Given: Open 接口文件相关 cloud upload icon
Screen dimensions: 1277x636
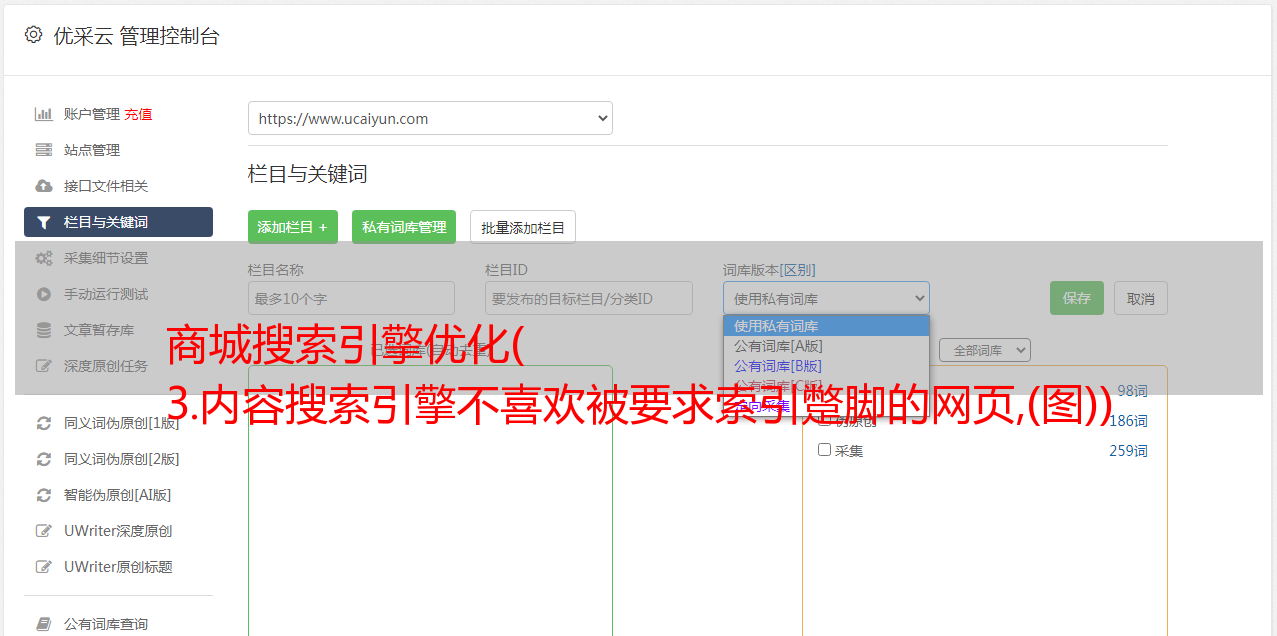Looking at the screenshot, I should [43, 186].
